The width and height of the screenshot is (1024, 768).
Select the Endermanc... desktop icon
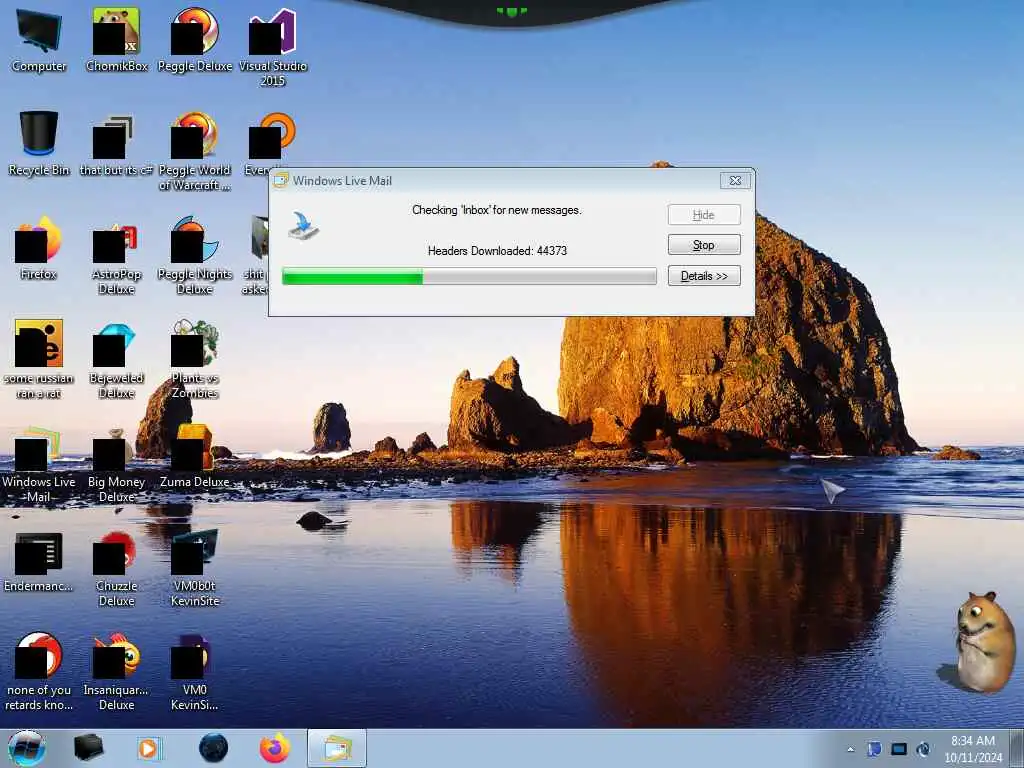pos(39,562)
